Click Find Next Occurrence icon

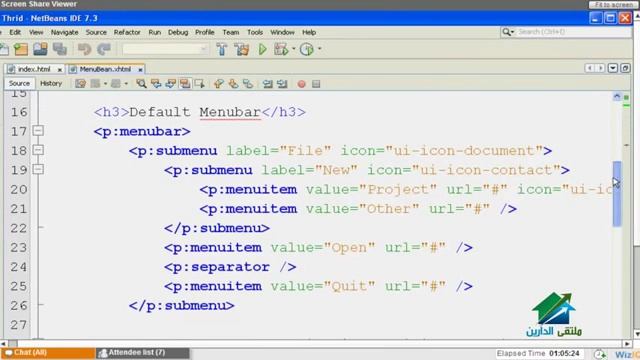point(170,84)
